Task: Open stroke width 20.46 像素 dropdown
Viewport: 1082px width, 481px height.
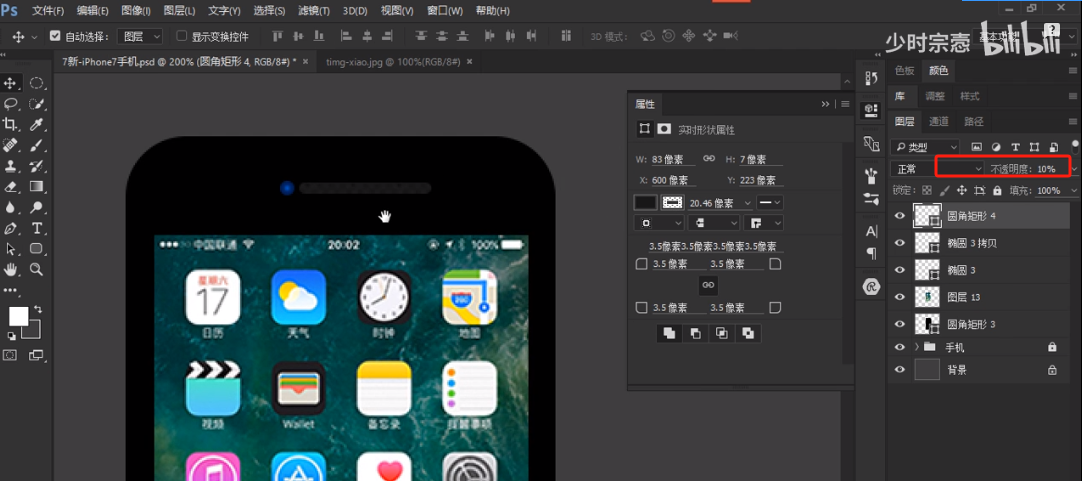Action: click(x=749, y=203)
